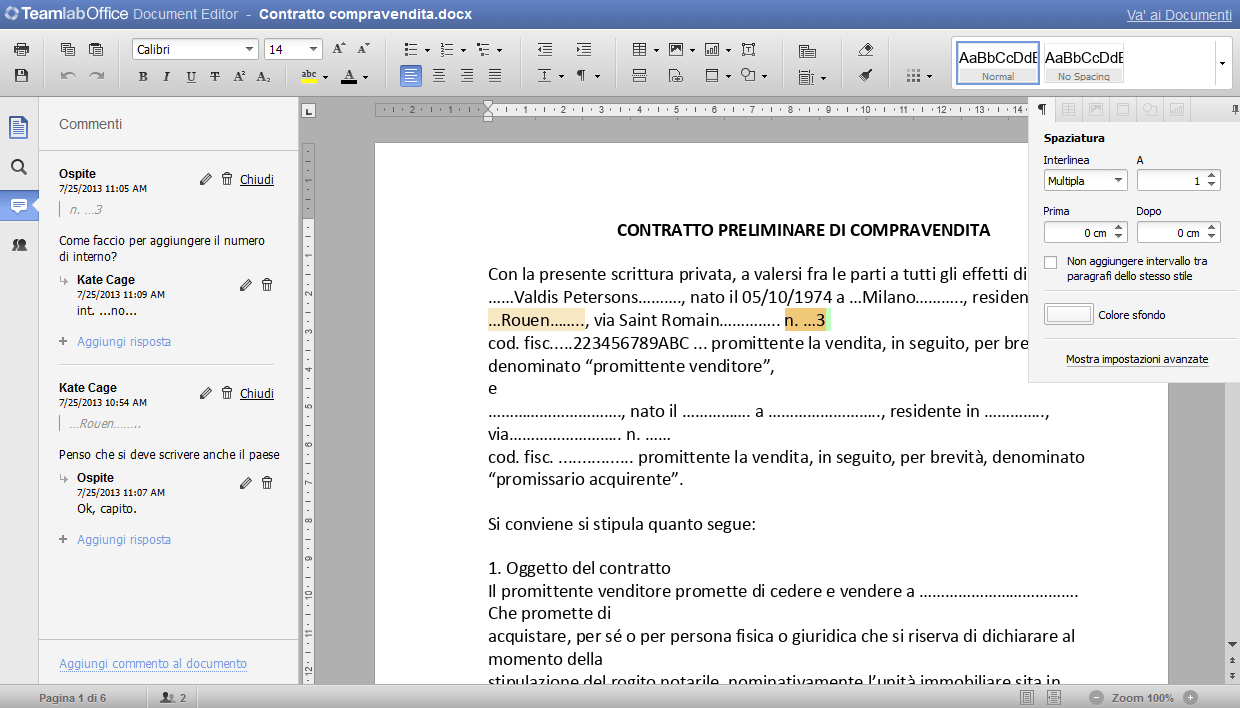Insert a text box
Screen dimensions: 1240x708
pyautogui.click(x=749, y=49)
